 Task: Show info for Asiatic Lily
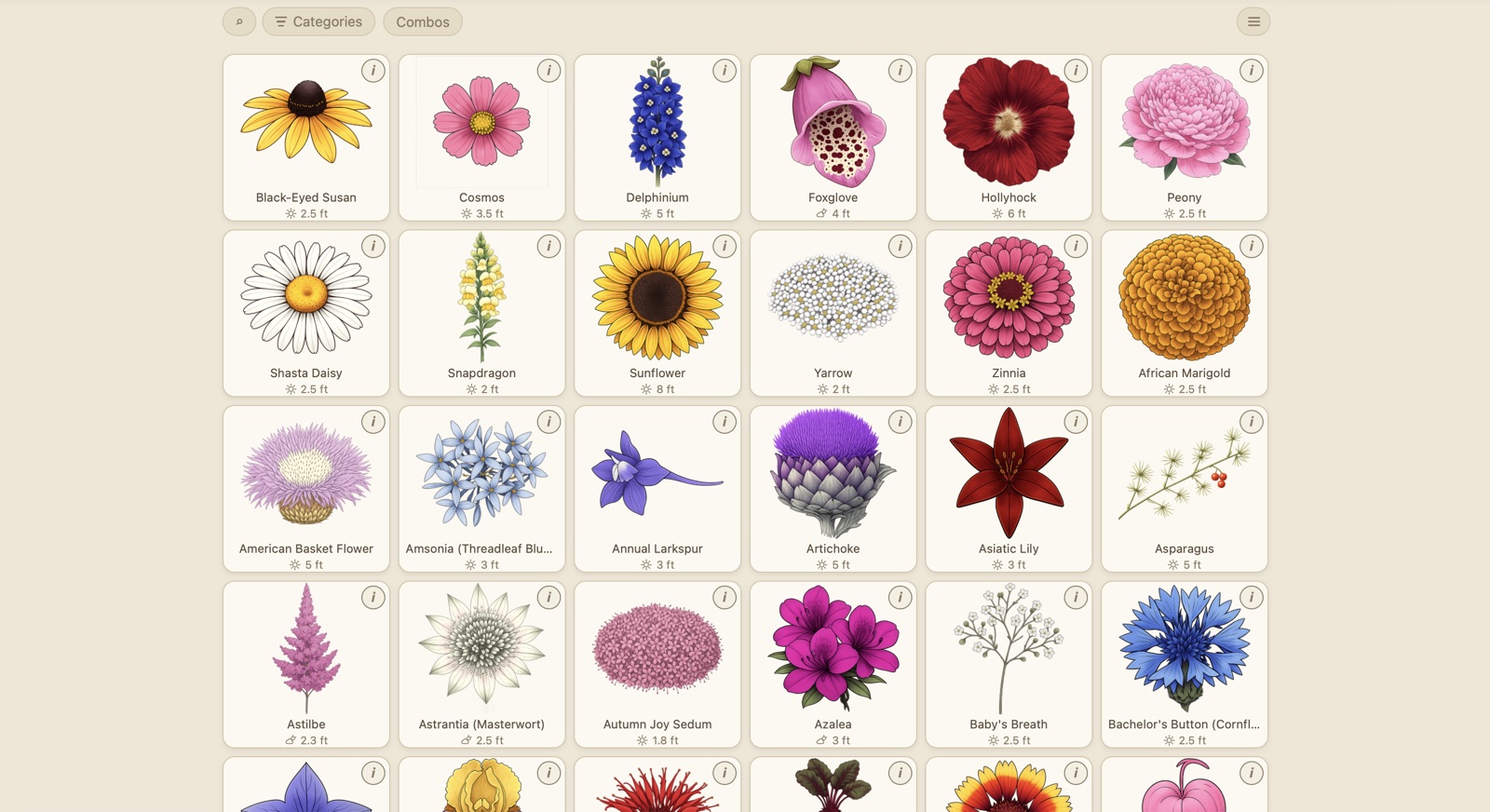coord(1077,422)
